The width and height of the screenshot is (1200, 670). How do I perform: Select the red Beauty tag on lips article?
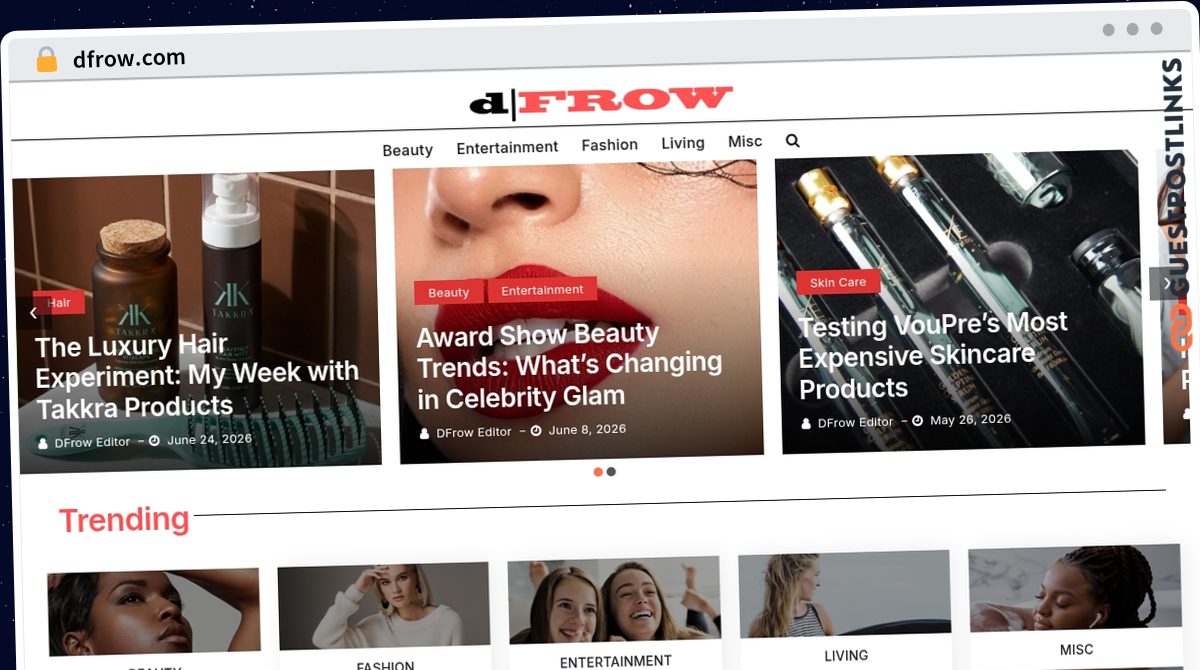(449, 292)
